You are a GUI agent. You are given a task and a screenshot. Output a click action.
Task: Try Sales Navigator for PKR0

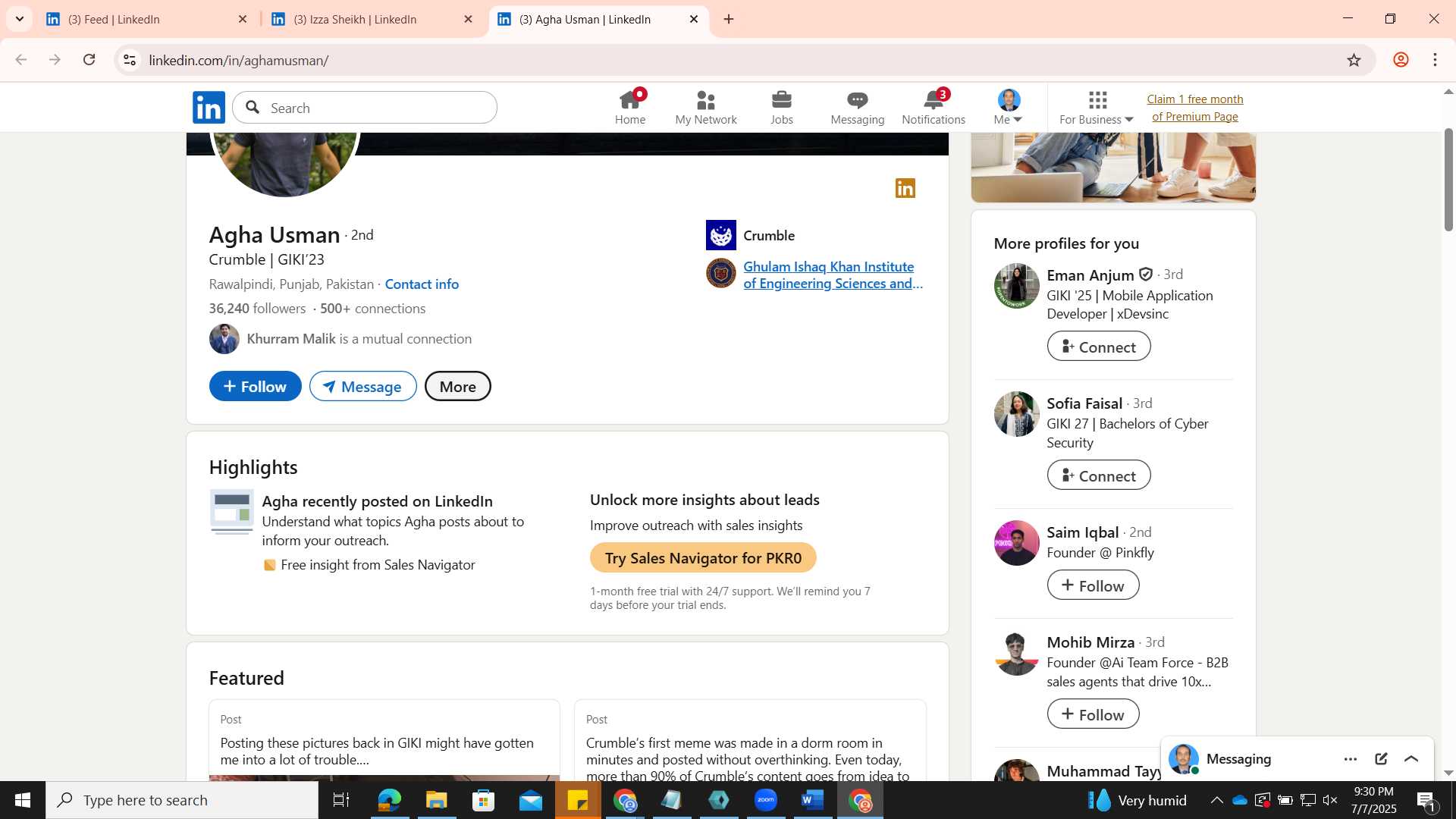(x=703, y=557)
